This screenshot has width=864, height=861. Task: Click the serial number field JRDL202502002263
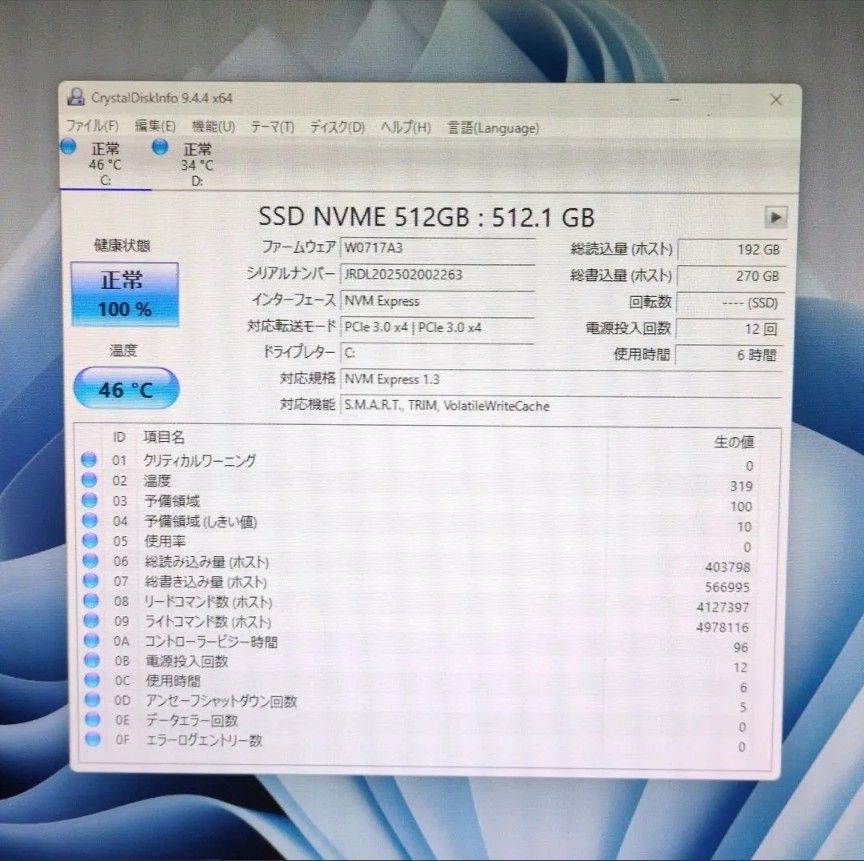[438, 274]
